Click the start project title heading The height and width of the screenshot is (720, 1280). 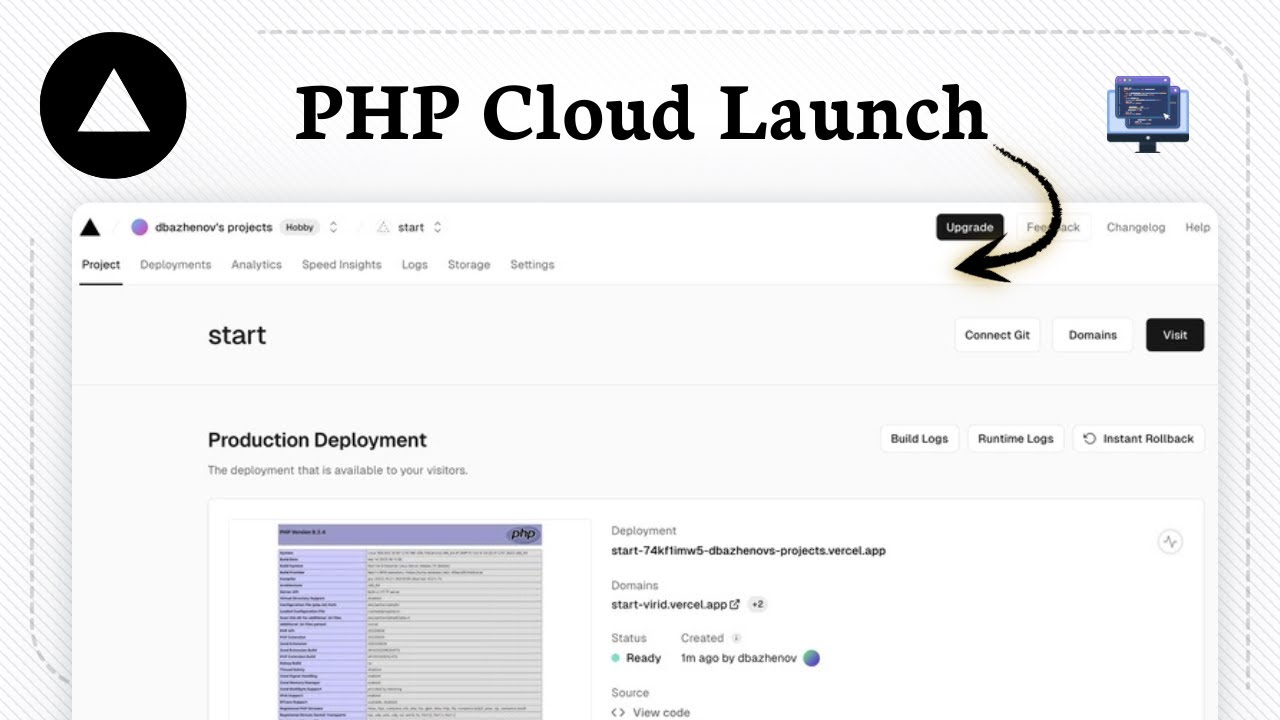(x=237, y=335)
